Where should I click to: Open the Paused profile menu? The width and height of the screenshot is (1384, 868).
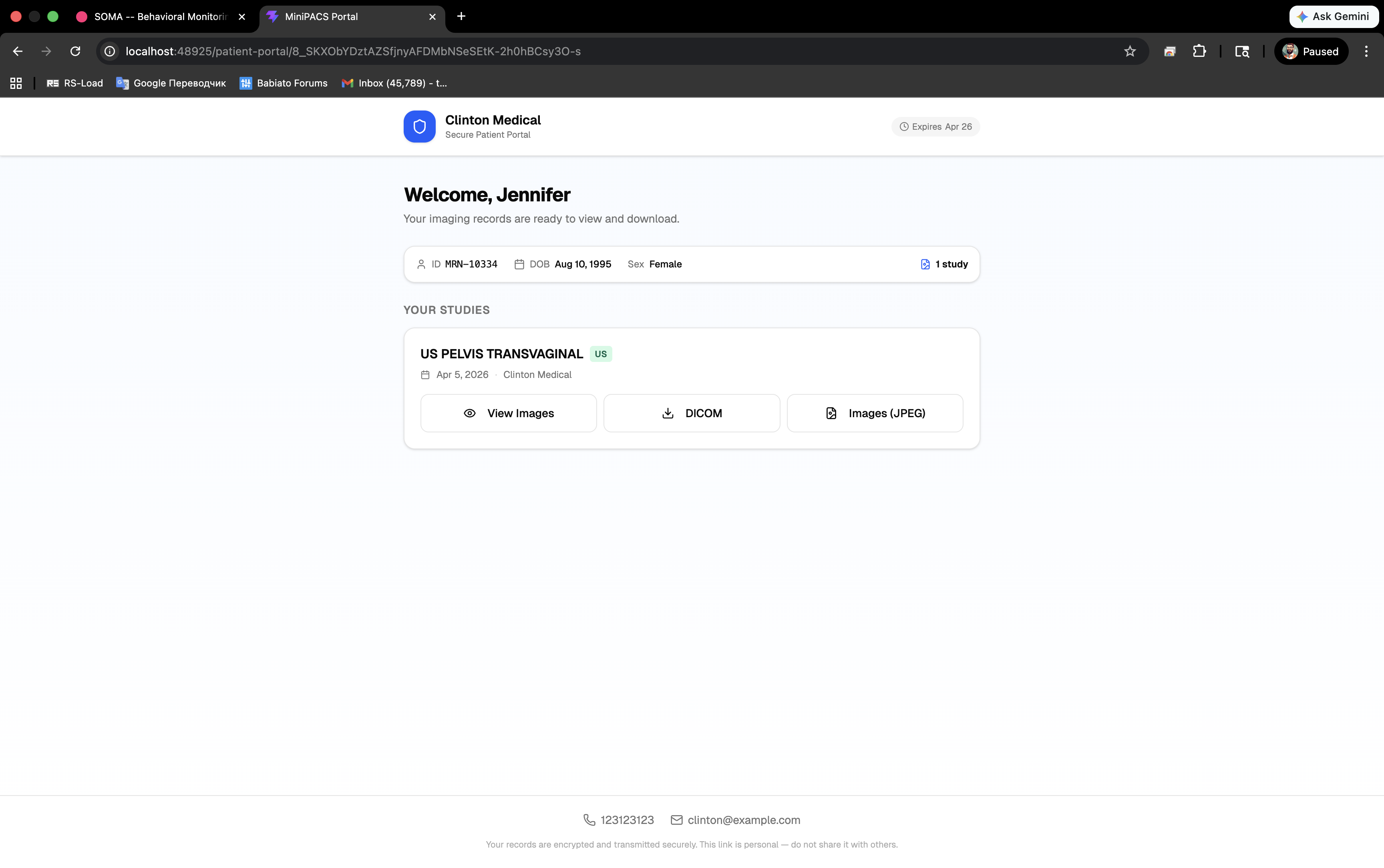(x=1311, y=52)
